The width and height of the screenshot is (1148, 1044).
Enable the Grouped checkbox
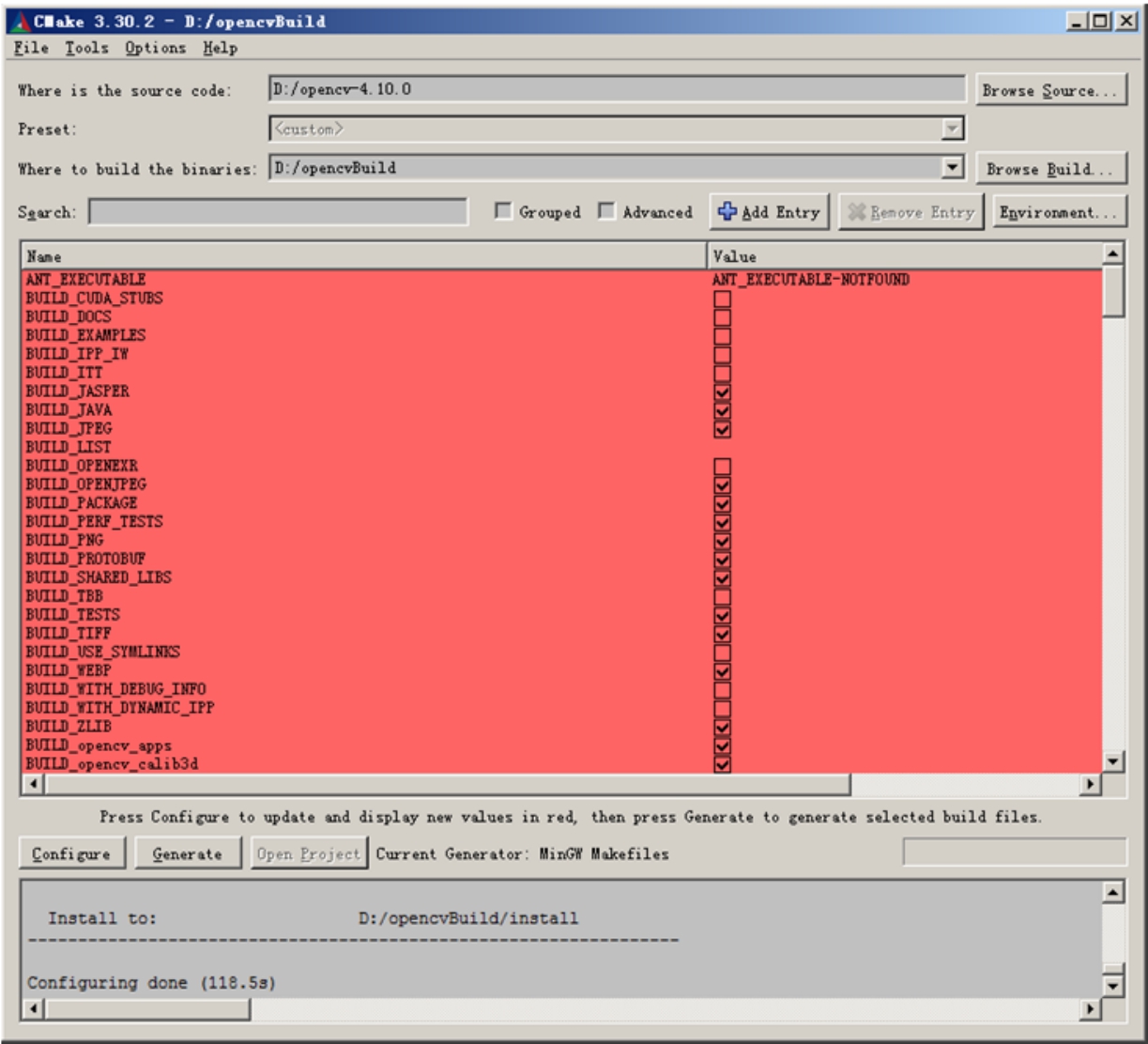(502, 212)
